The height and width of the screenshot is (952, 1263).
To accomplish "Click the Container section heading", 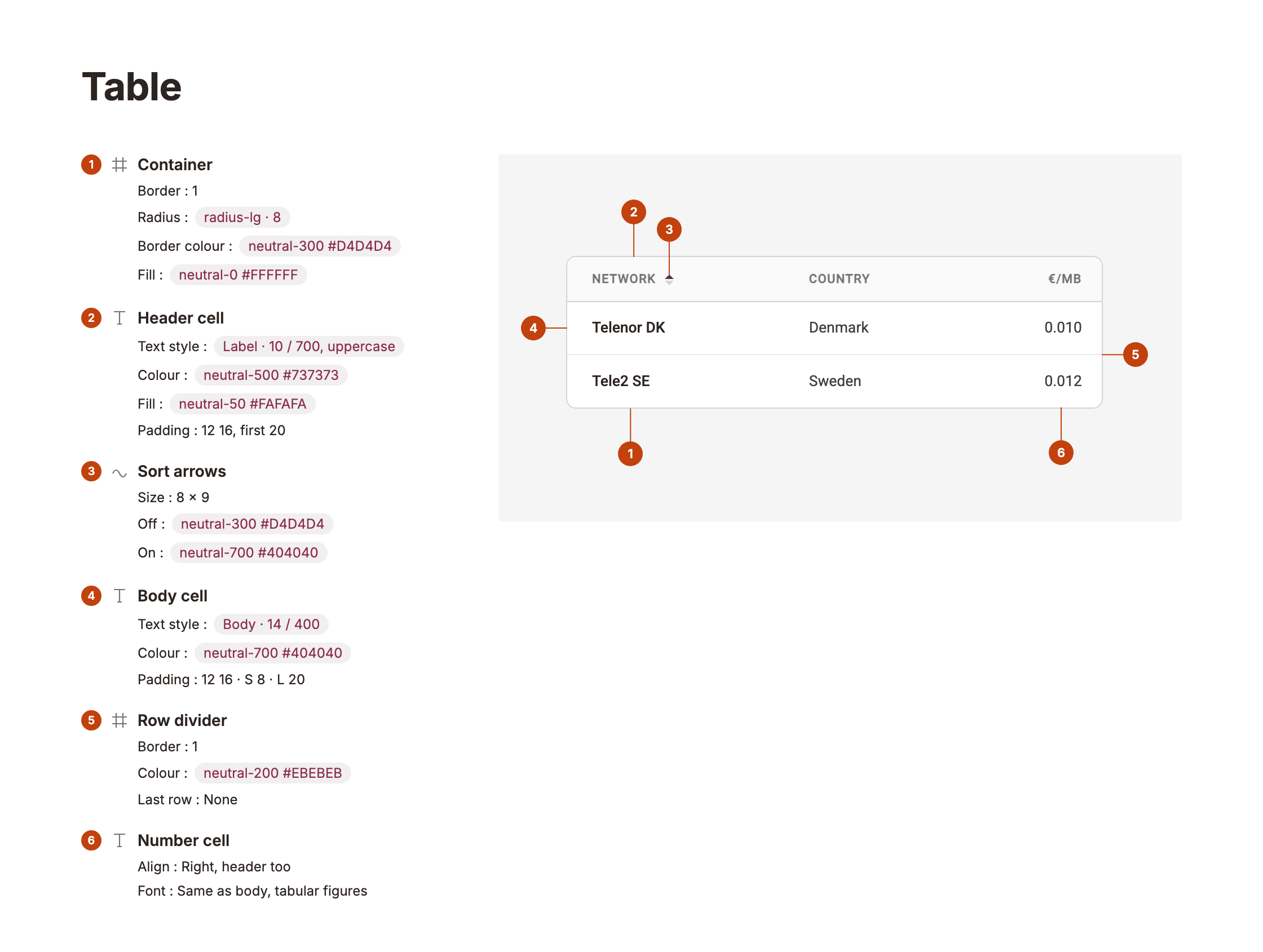I will 175,165.
